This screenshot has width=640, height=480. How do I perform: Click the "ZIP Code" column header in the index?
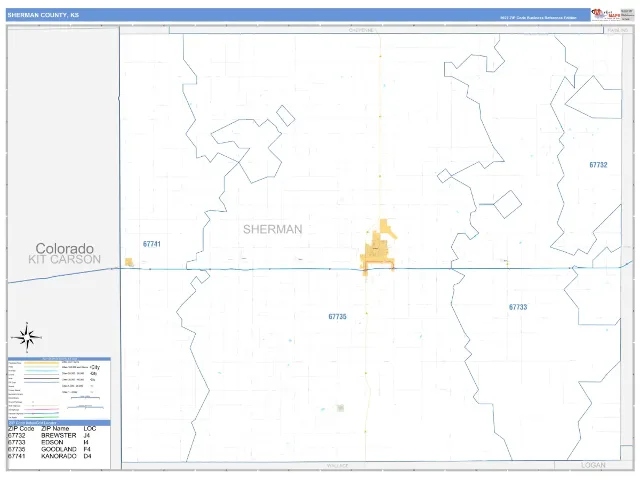(21, 429)
